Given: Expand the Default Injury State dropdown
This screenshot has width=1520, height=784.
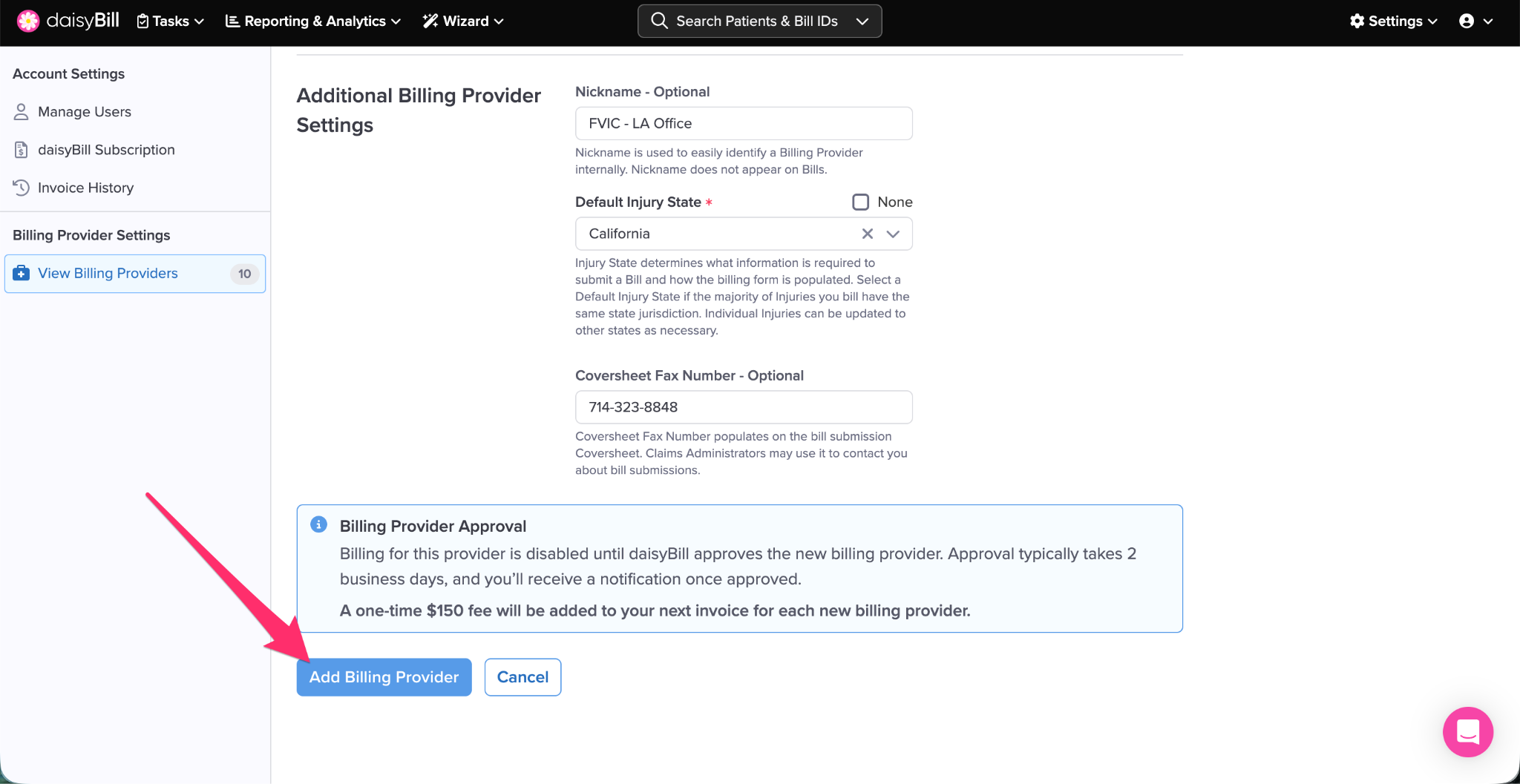Looking at the screenshot, I should pos(893,234).
